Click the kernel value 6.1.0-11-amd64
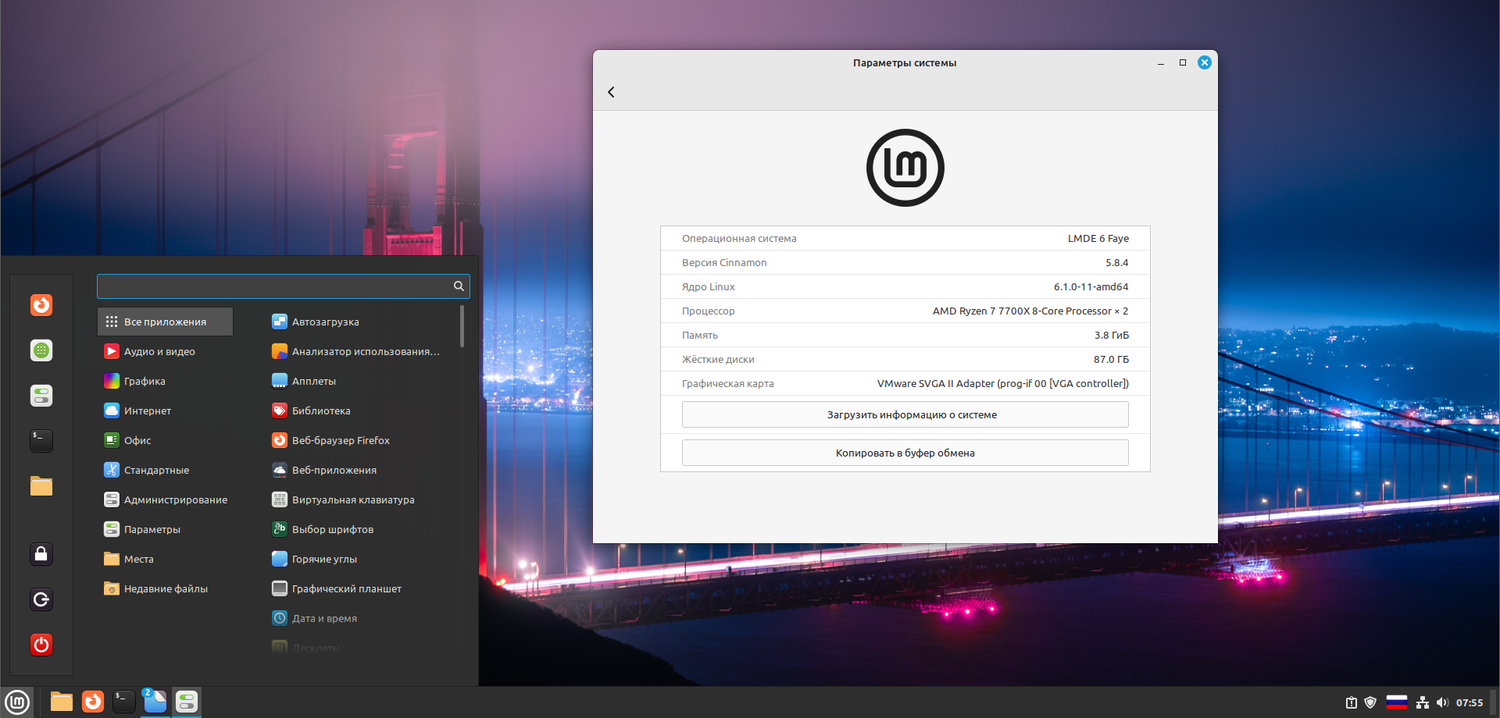1500x718 pixels. coord(1091,287)
